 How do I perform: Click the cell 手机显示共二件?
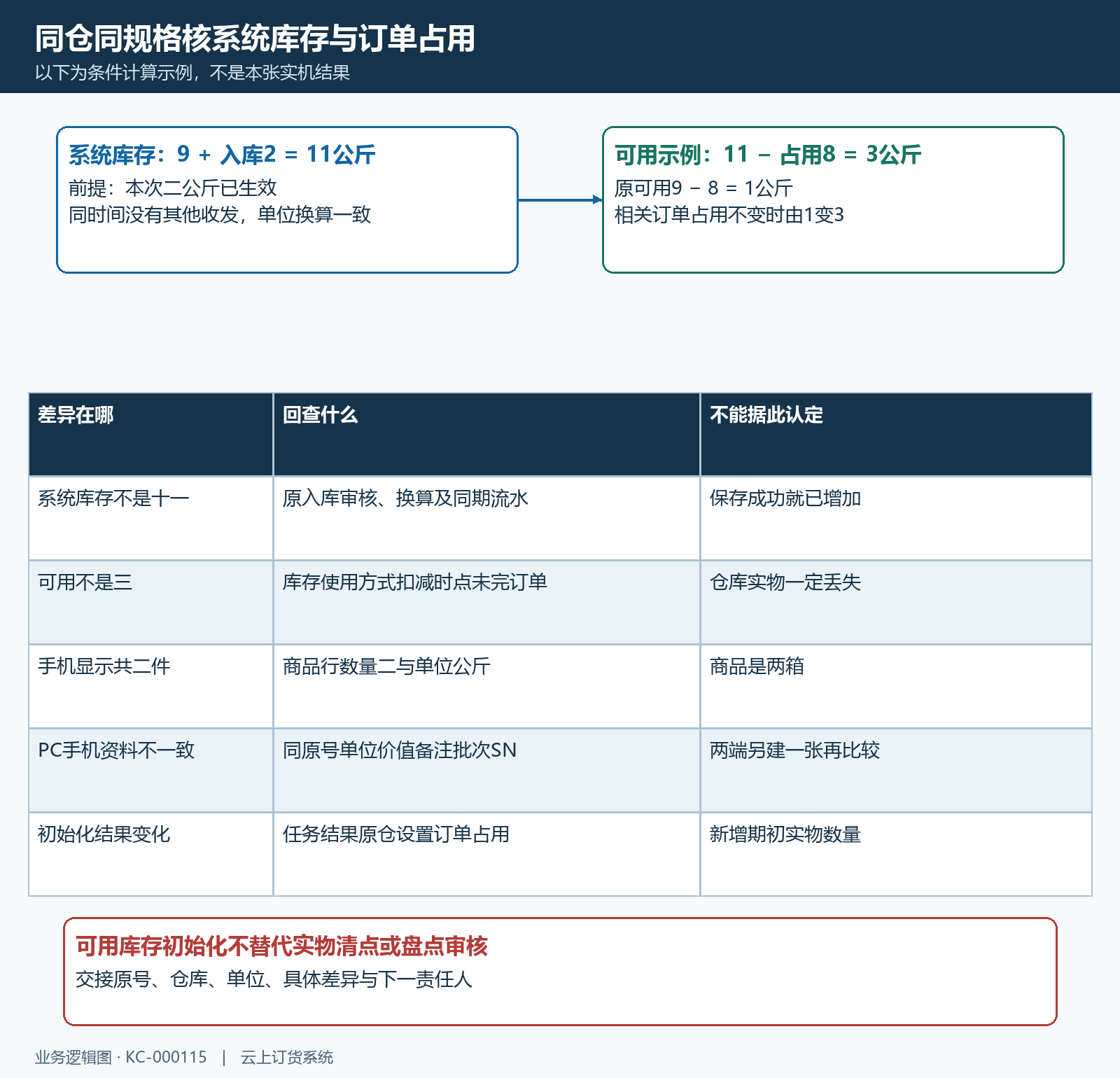(150, 687)
